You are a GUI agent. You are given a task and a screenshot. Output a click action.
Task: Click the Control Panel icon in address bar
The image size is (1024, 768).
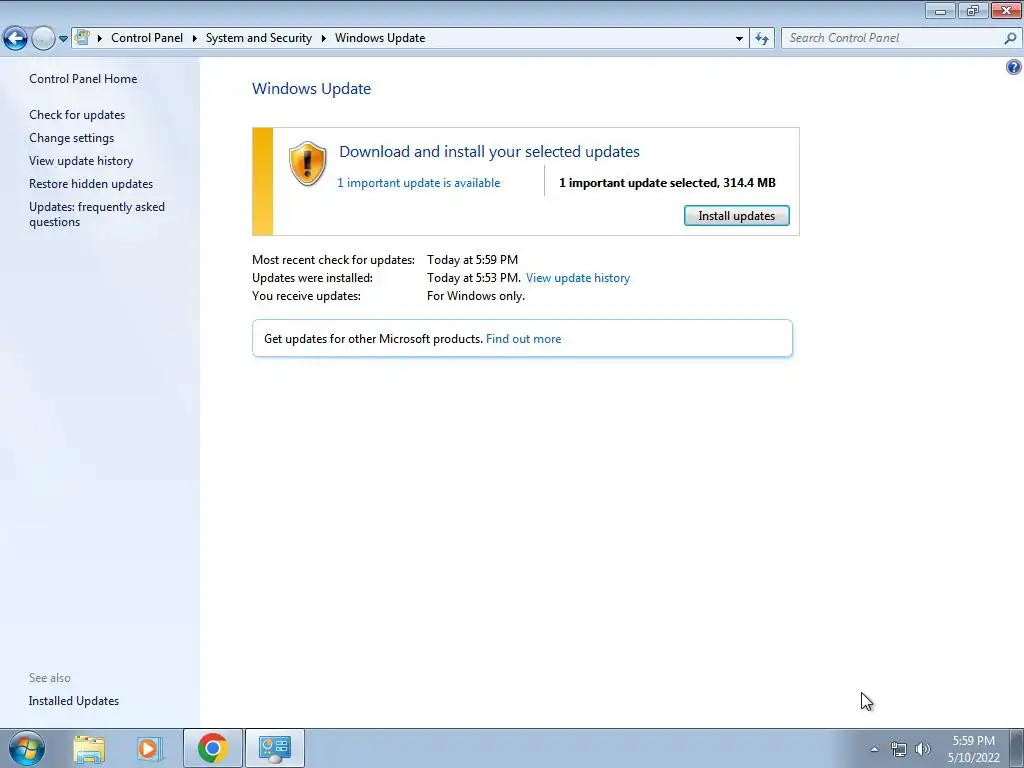point(82,37)
